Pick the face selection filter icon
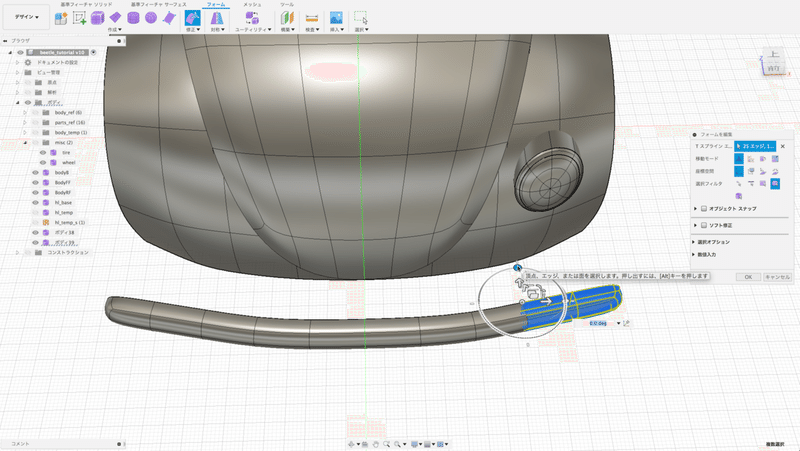Image resolution: width=800 pixels, height=451 pixels. coord(763,184)
